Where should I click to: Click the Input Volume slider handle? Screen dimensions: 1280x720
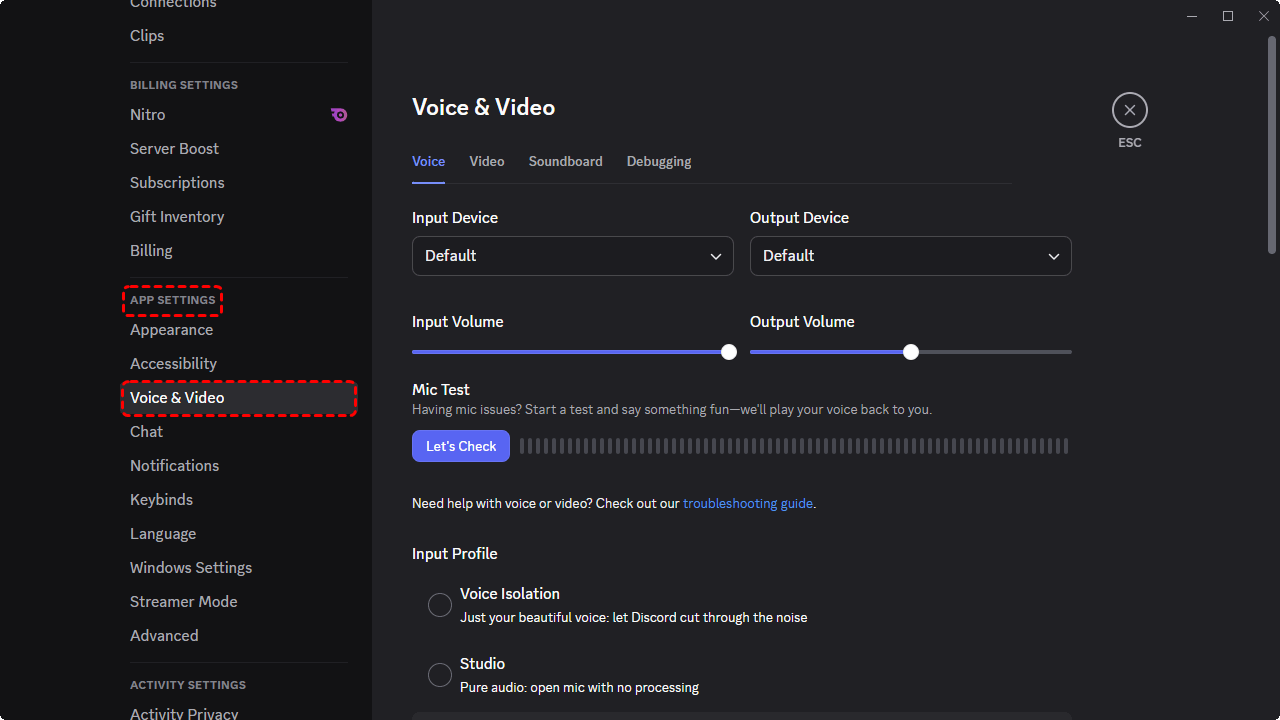(729, 352)
